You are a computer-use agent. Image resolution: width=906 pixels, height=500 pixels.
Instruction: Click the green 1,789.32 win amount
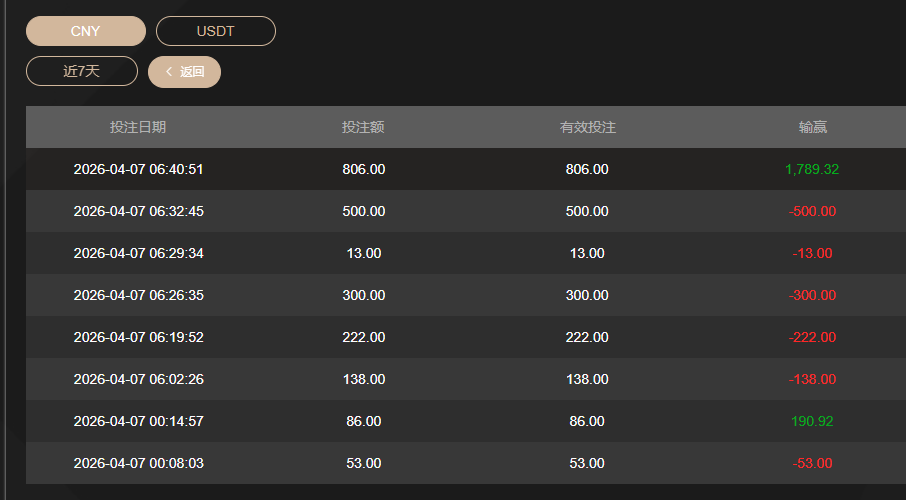pyautogui.click(x=812, y=169)
